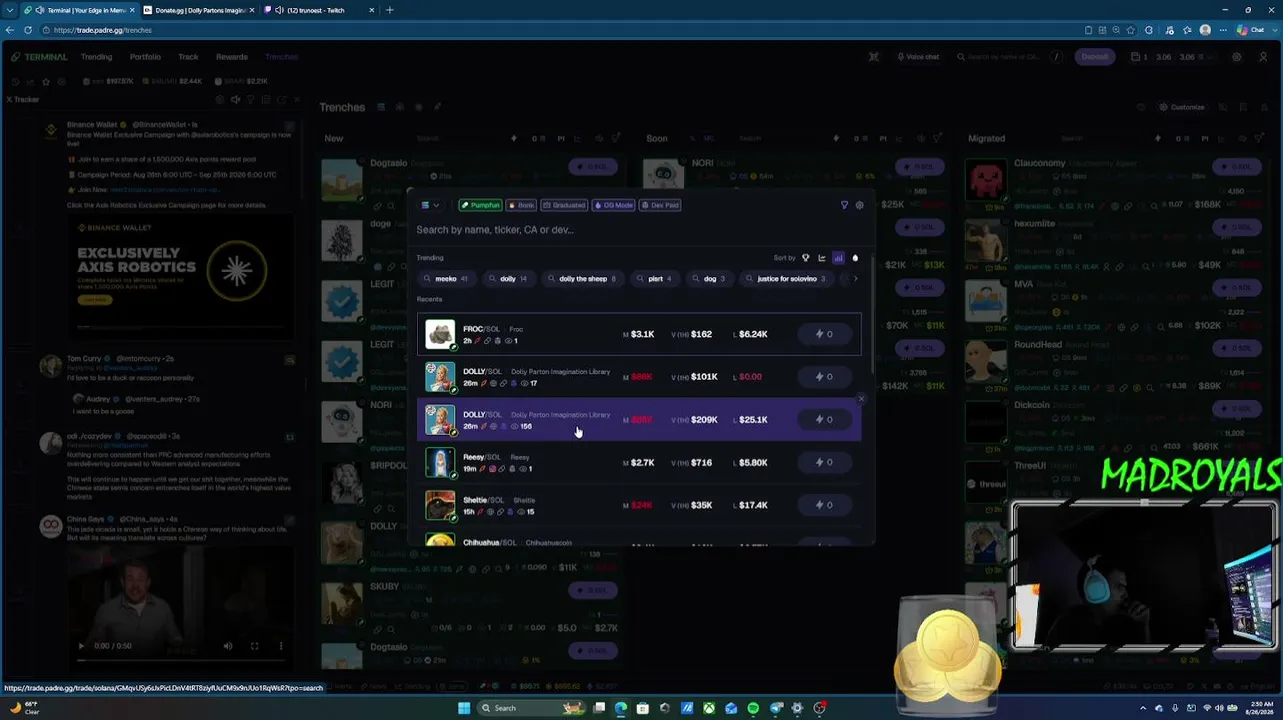Sort results by line chart icon
Image resolution: width=1283 pixels, height=720 pixels.
pos(822,258)
